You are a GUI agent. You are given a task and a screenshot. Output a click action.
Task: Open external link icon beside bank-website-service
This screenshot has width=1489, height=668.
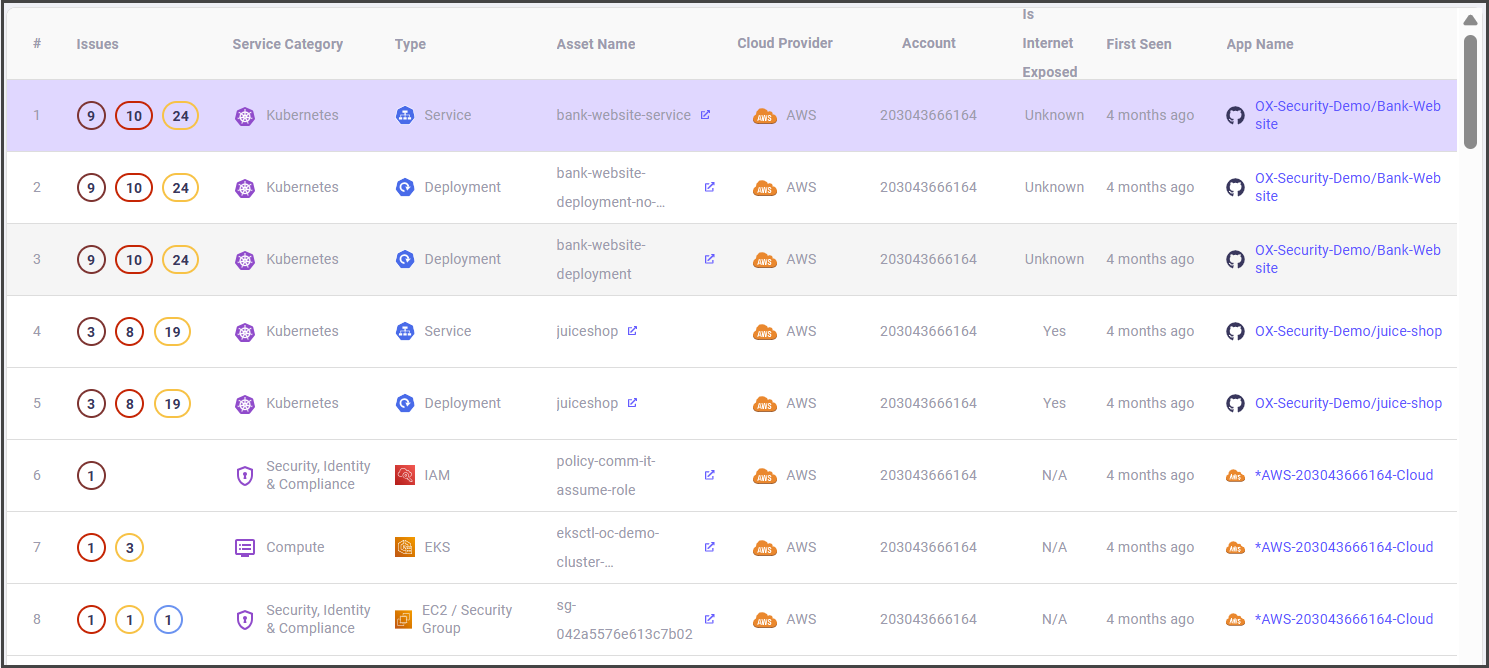click(705, 115)
